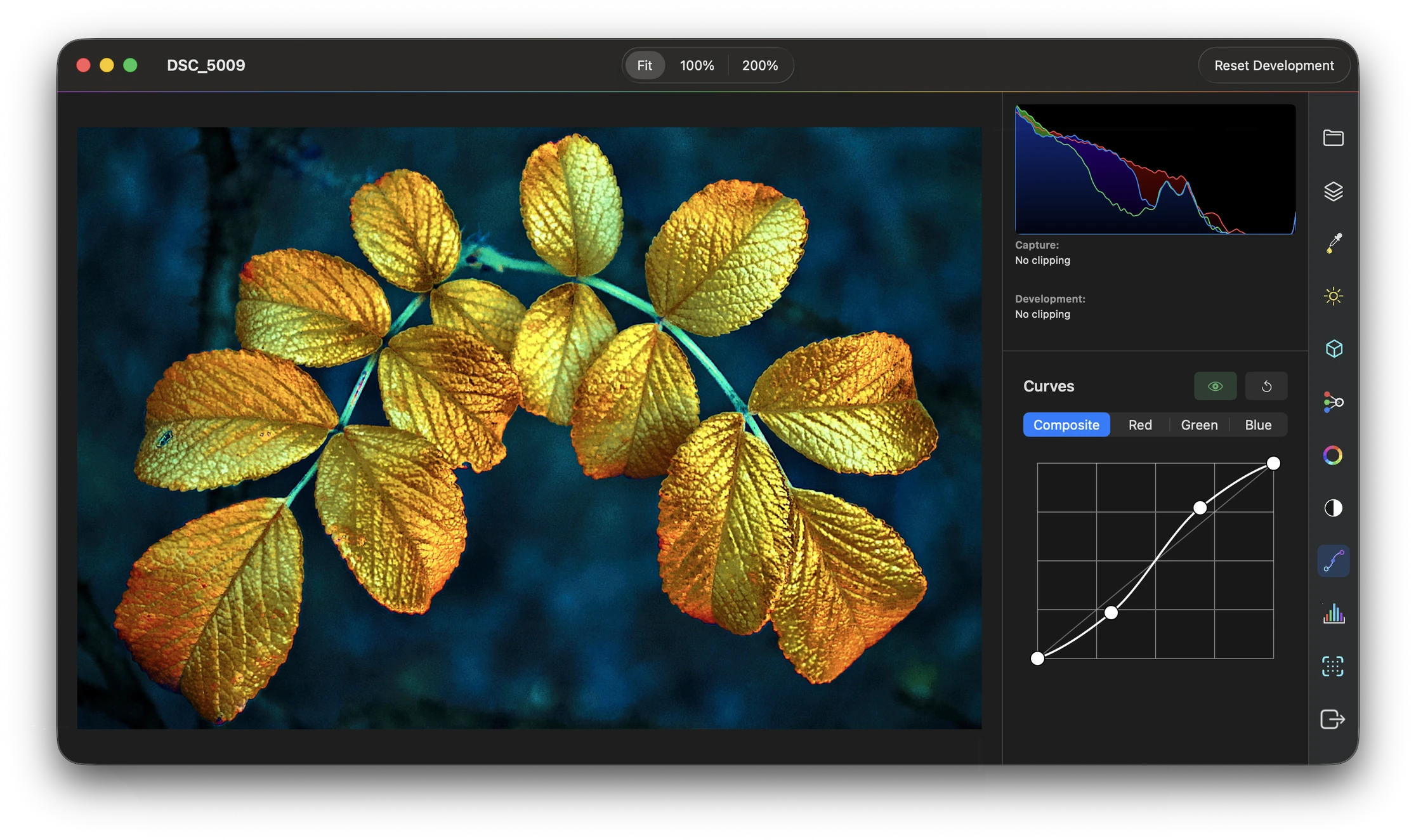Select the shadow curve control point
This screenshot has width=1416, height=840.
pos(1111,613)
